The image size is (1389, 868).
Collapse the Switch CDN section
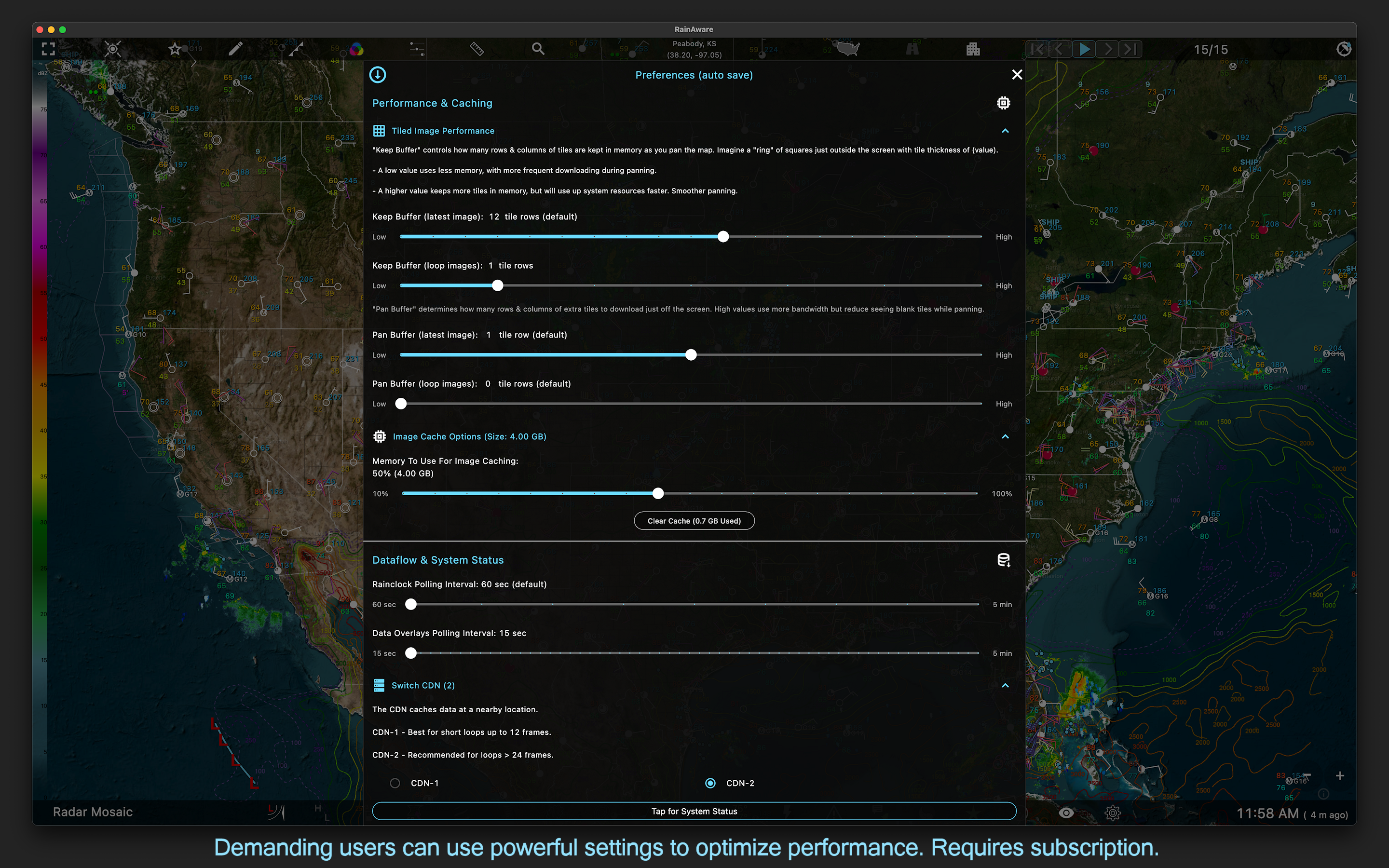1005,685
